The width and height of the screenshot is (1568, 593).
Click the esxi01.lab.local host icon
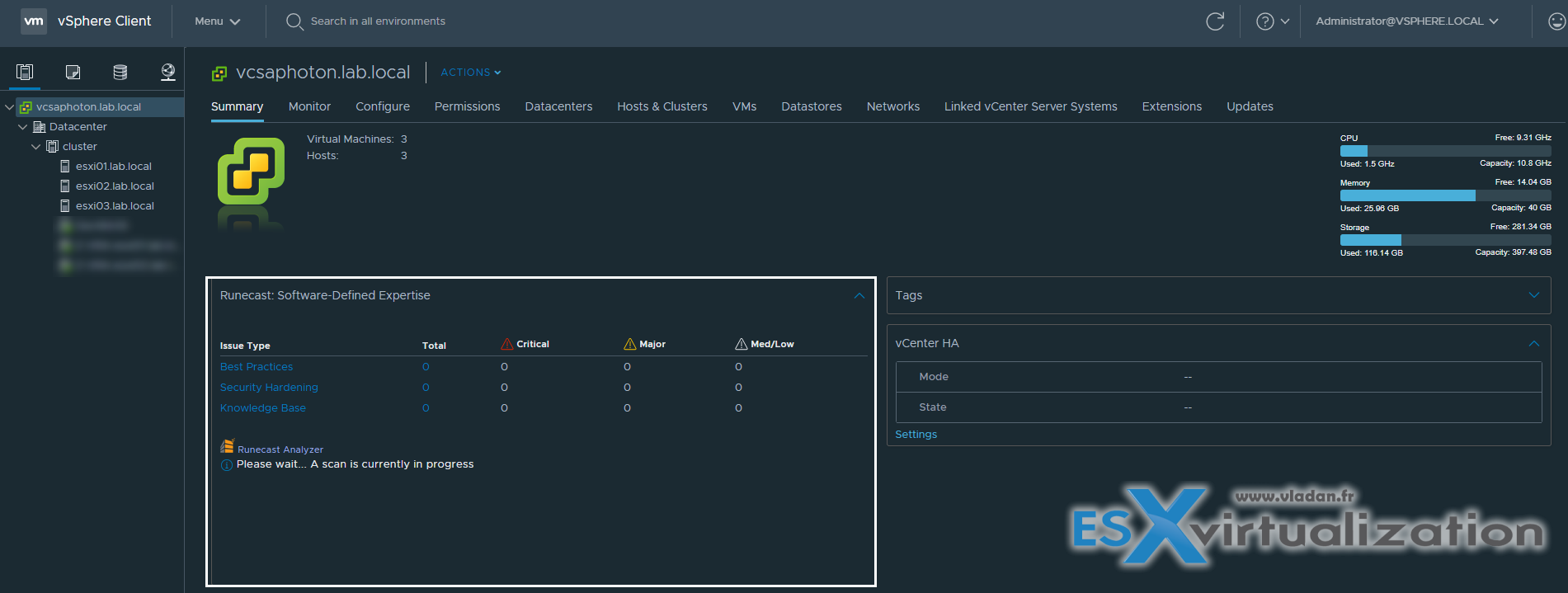click(65, 166)
